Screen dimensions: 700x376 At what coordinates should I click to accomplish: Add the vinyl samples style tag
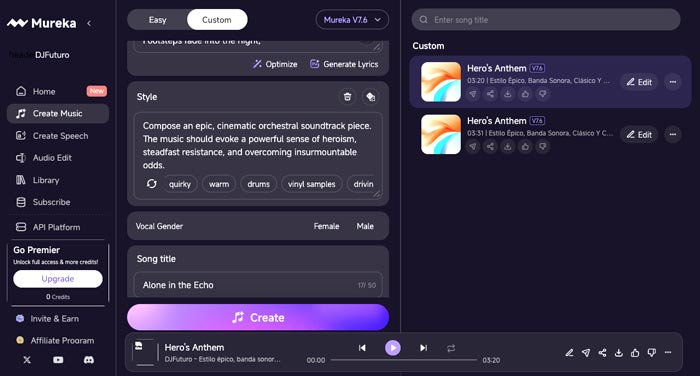pyautogui.click(x=312, y=184)
